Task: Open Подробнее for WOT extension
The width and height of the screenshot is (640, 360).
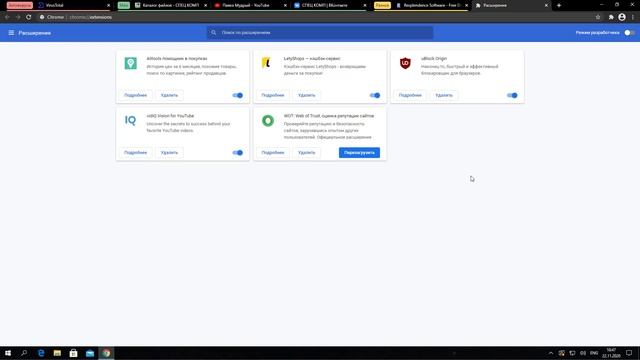Action: pyautogui.click(x=273, y=153)
